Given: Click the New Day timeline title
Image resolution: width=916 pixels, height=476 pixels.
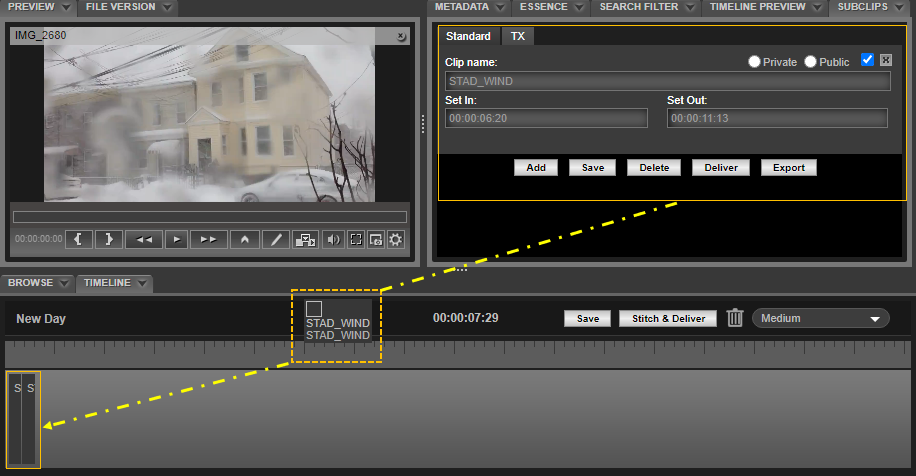Looking at the screenshot, I should pos(41,319).
